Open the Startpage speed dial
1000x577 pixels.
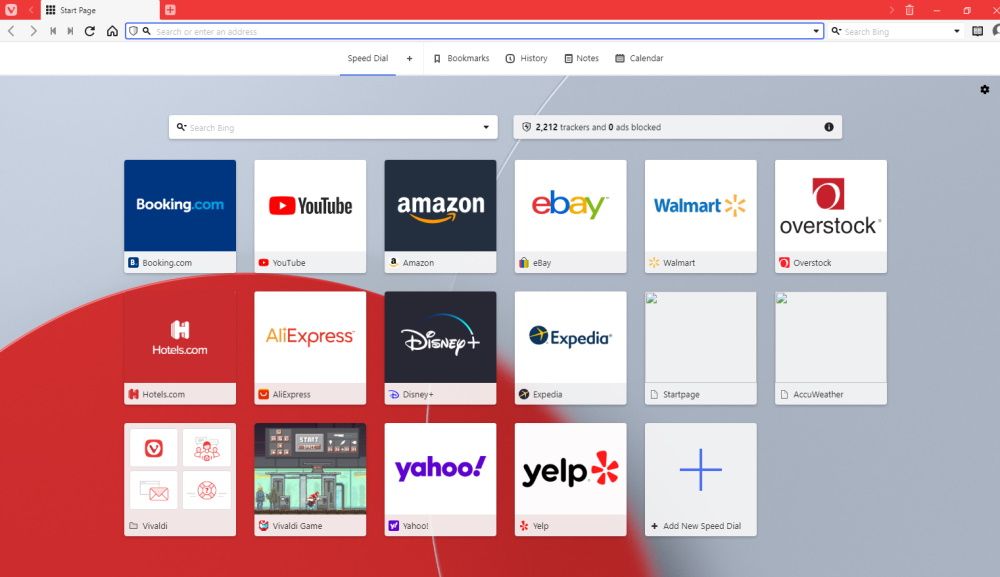tap(700, 347)
